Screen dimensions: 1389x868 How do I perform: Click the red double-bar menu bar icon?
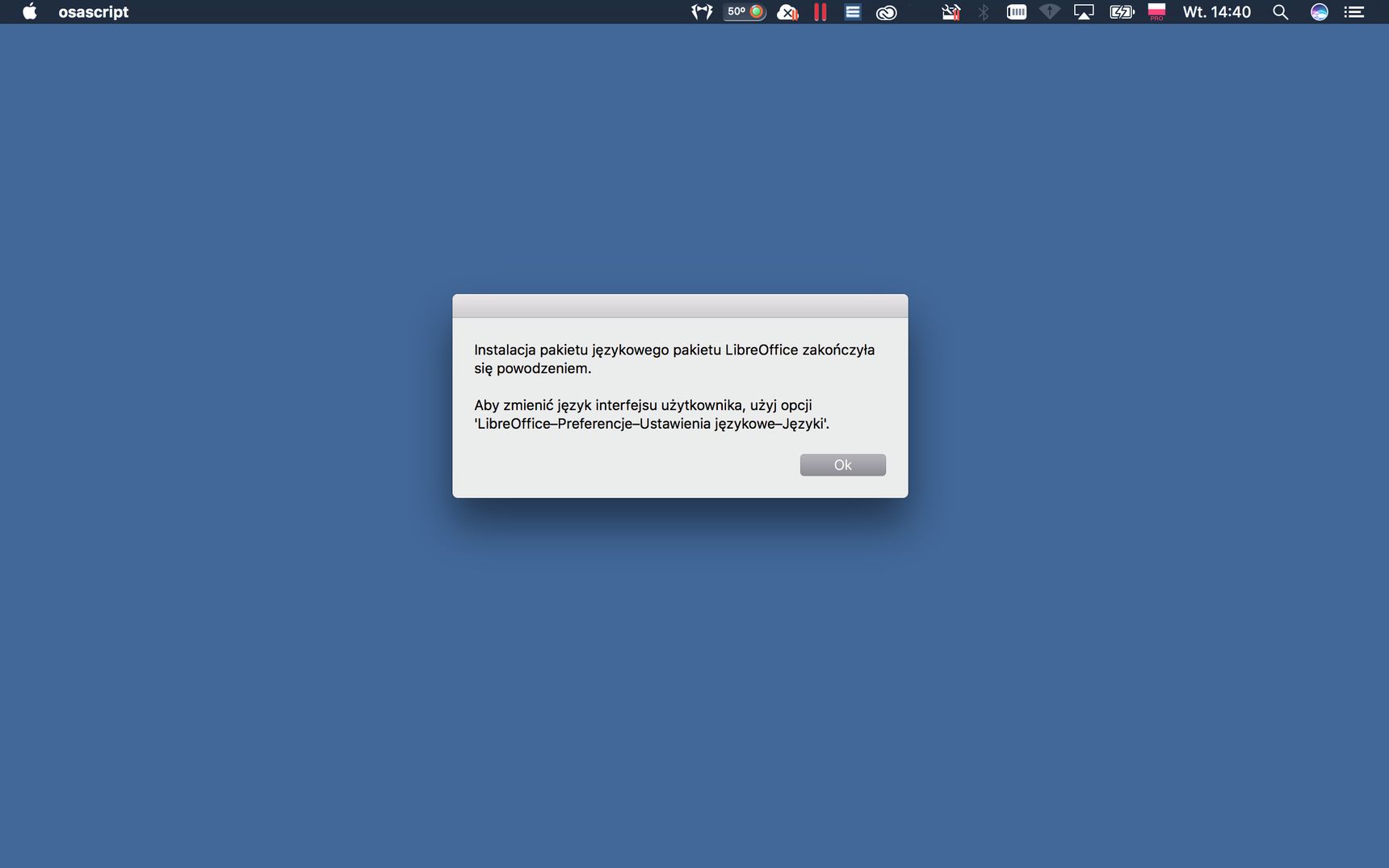pyautogui.click(x=820, y=12)
